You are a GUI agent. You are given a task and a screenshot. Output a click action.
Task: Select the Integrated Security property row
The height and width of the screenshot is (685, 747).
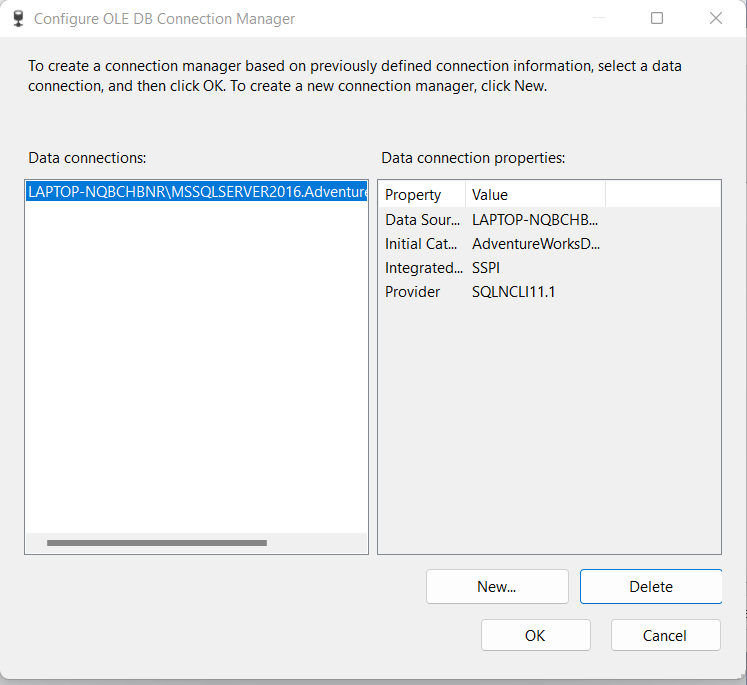coord(549,267)
